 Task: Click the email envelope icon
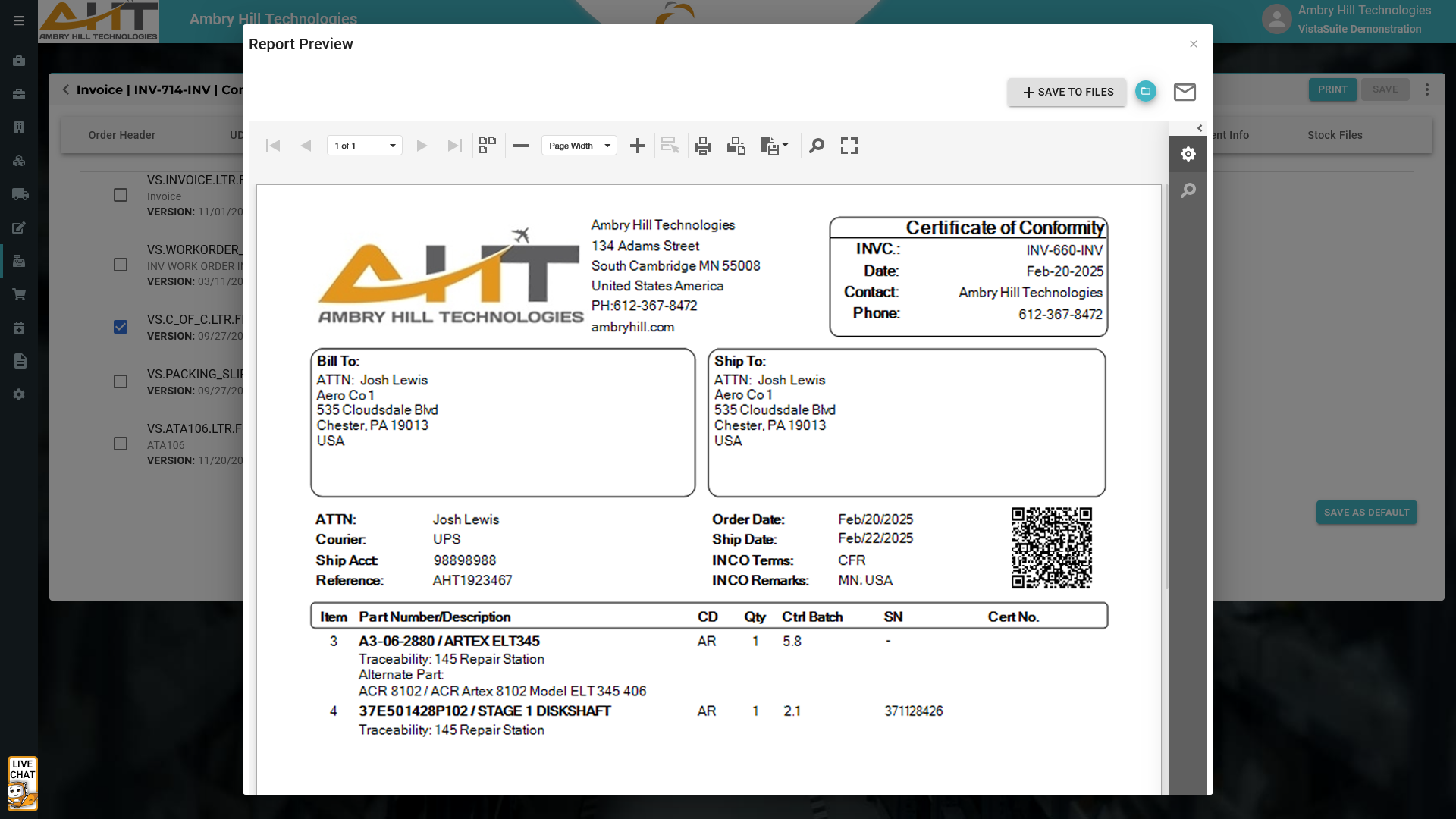1185,92
